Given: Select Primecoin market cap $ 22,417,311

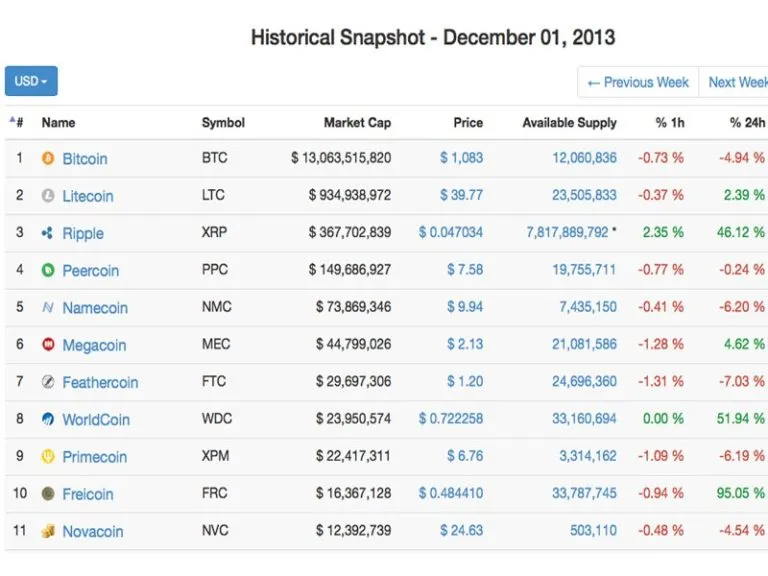Looking at the screenshot, I should (x=353, y=456).
